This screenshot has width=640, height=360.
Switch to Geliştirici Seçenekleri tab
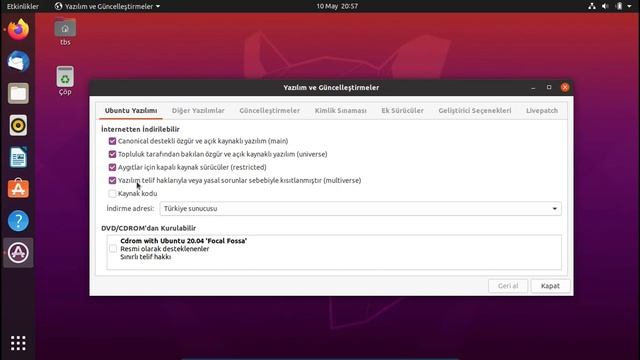[475, 111]
